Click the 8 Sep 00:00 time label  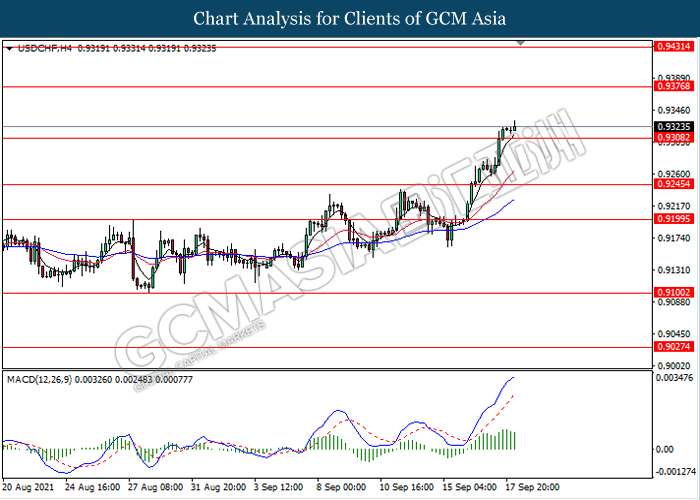pos(342,487)
